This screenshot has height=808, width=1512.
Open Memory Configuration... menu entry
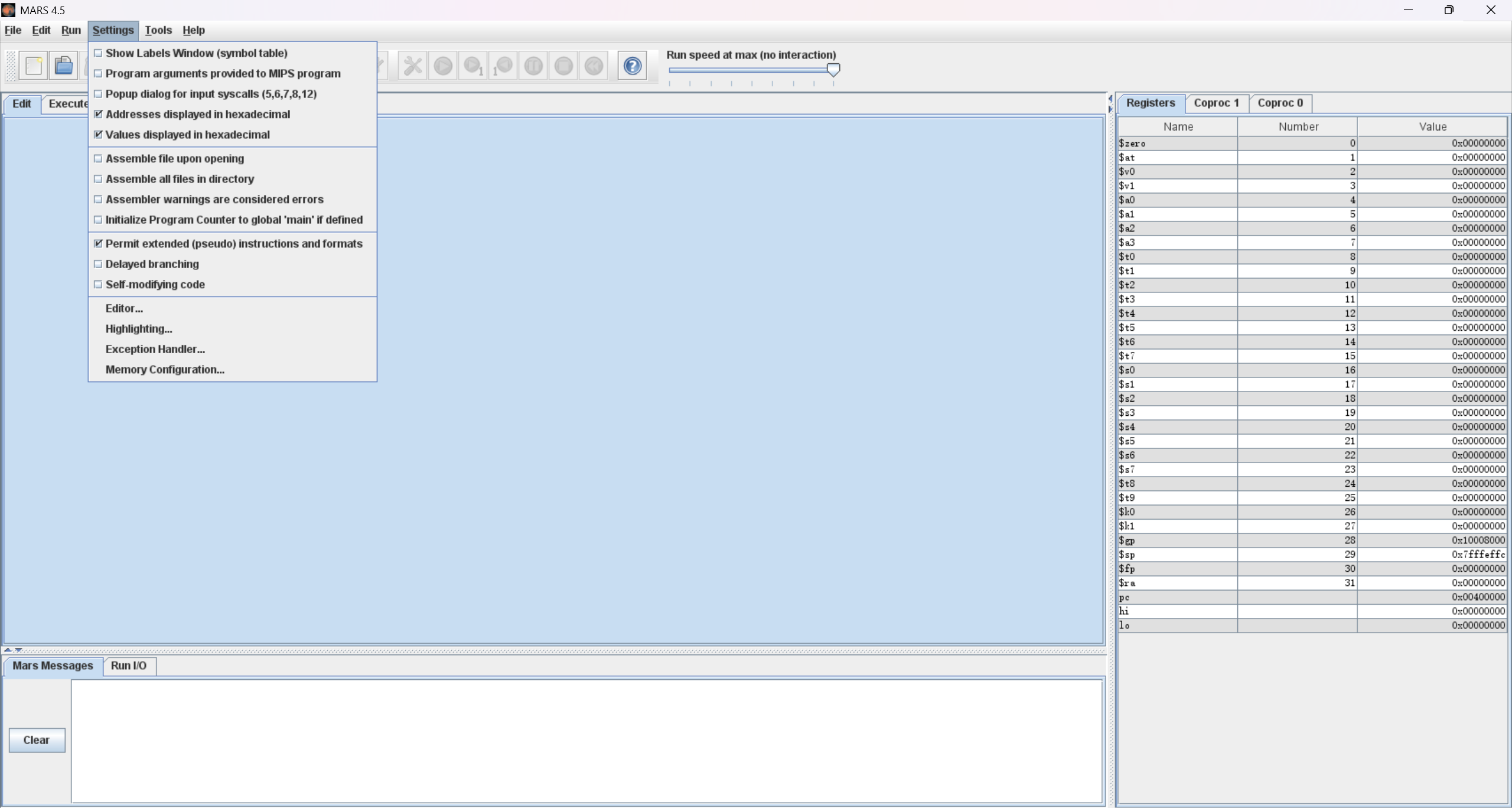click(165, 370)
